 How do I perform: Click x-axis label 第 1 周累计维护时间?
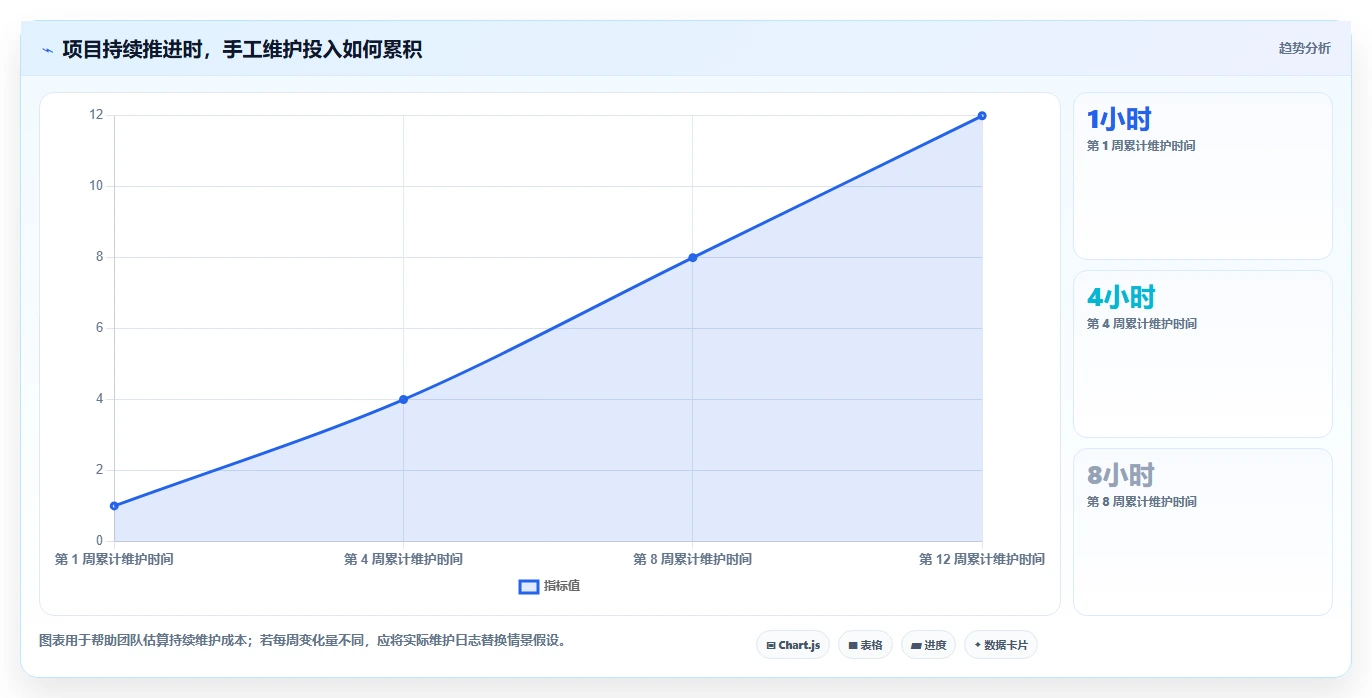coord(114,559)
